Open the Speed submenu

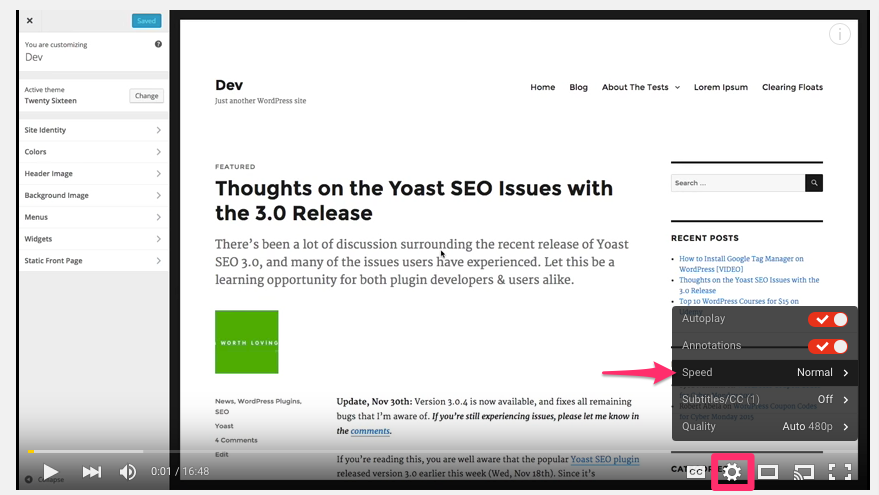pyautogui.click(x=765, y=373)
